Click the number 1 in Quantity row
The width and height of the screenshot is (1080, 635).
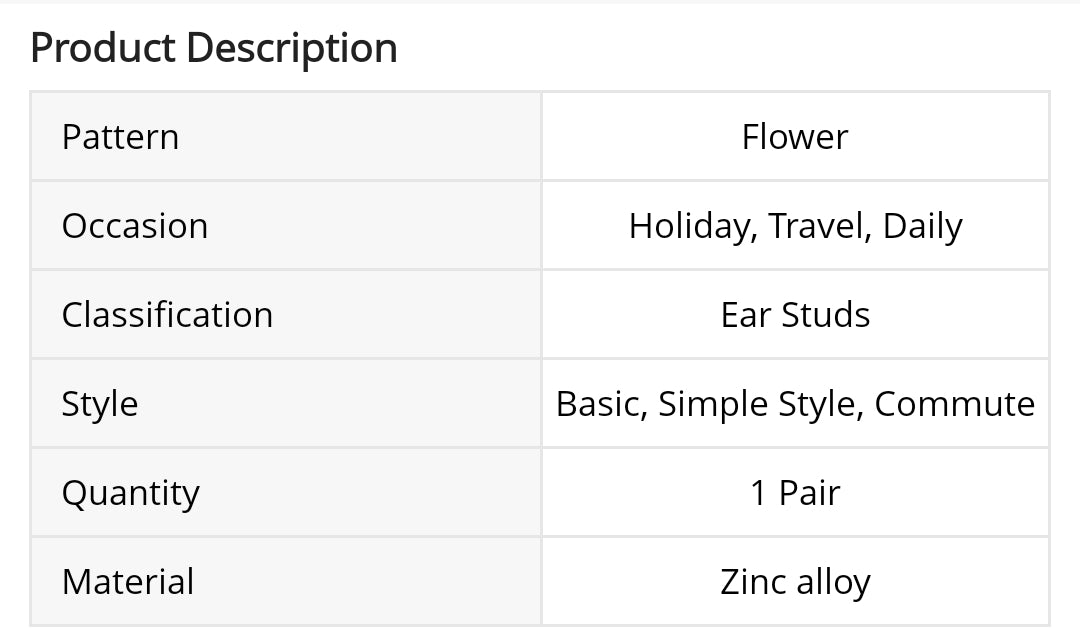click(759, 493)
